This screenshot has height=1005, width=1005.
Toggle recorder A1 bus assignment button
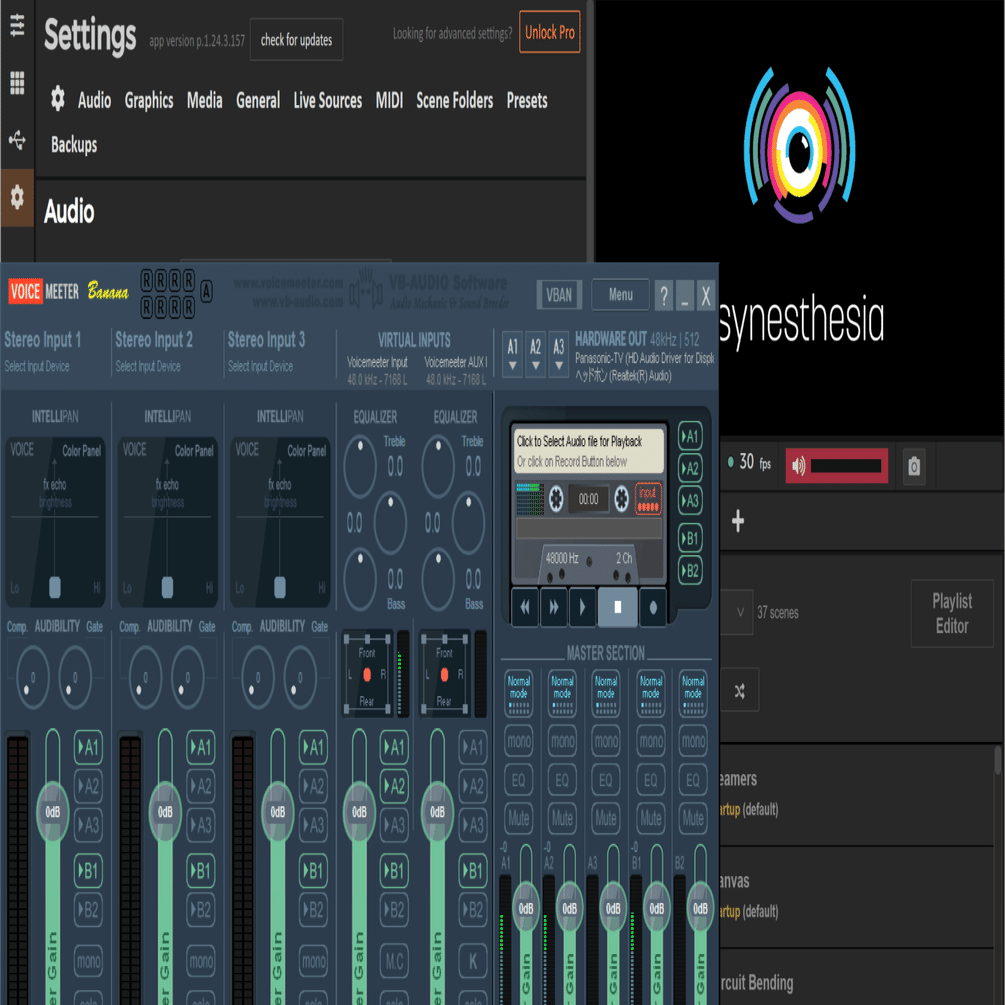pos(690,437)
